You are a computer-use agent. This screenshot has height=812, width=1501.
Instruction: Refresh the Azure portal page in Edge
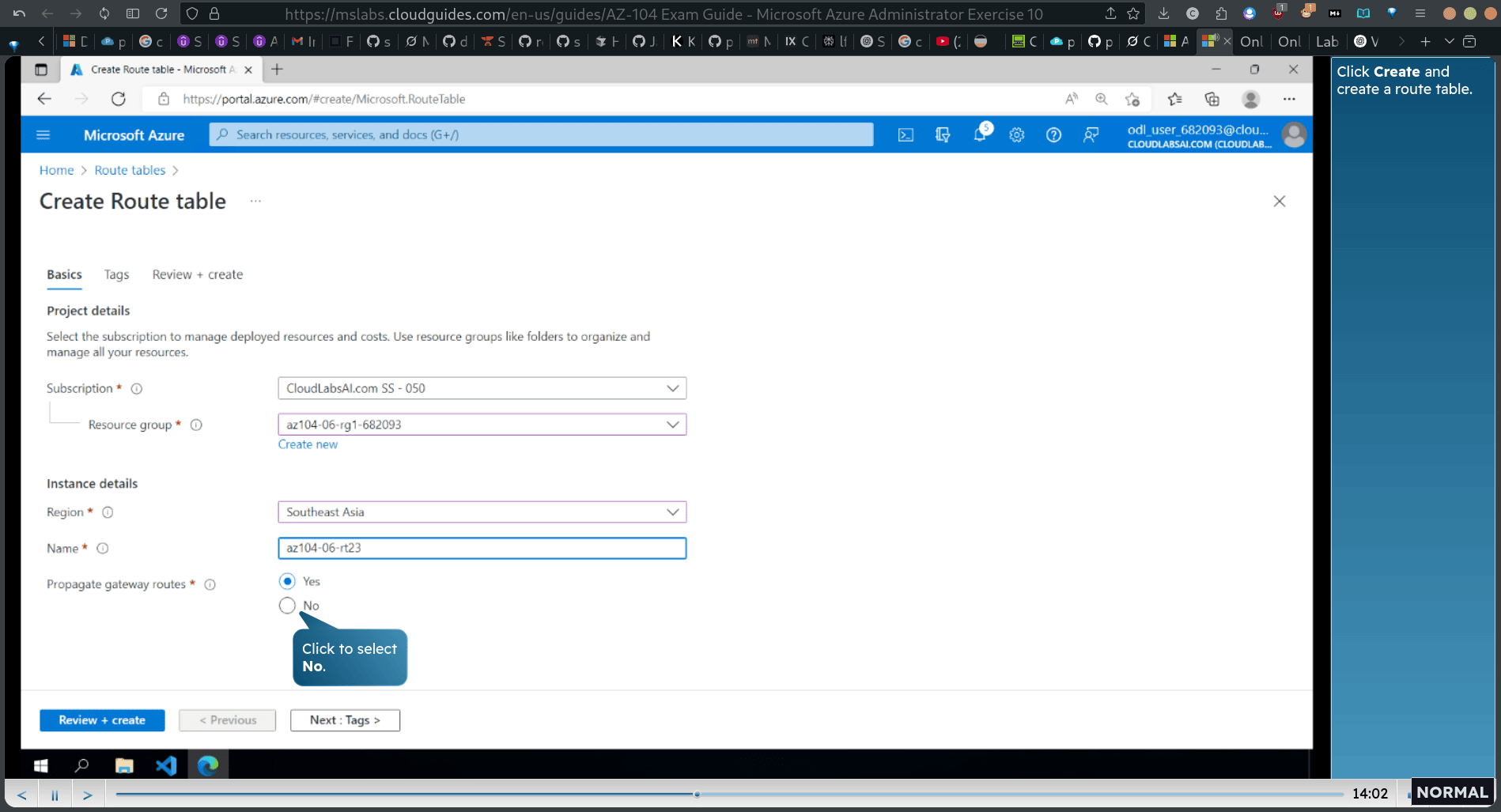coord(119,99)
